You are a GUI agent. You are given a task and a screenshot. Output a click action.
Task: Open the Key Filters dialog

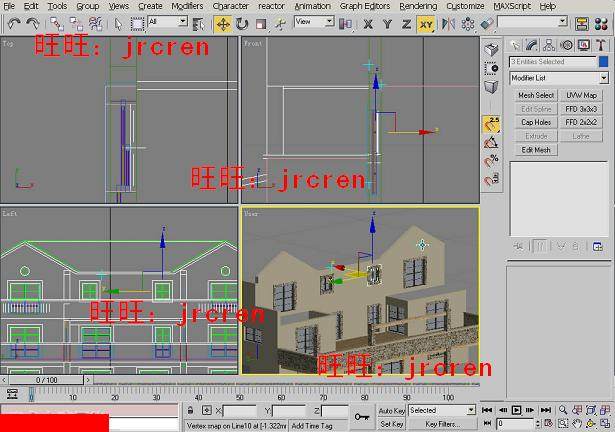tap(442, 424)
